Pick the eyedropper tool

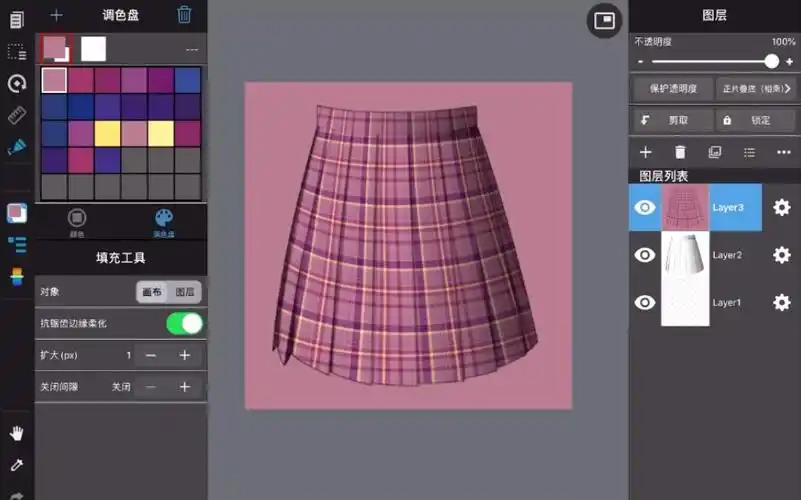pyautogui.click(x=16, y=465)
